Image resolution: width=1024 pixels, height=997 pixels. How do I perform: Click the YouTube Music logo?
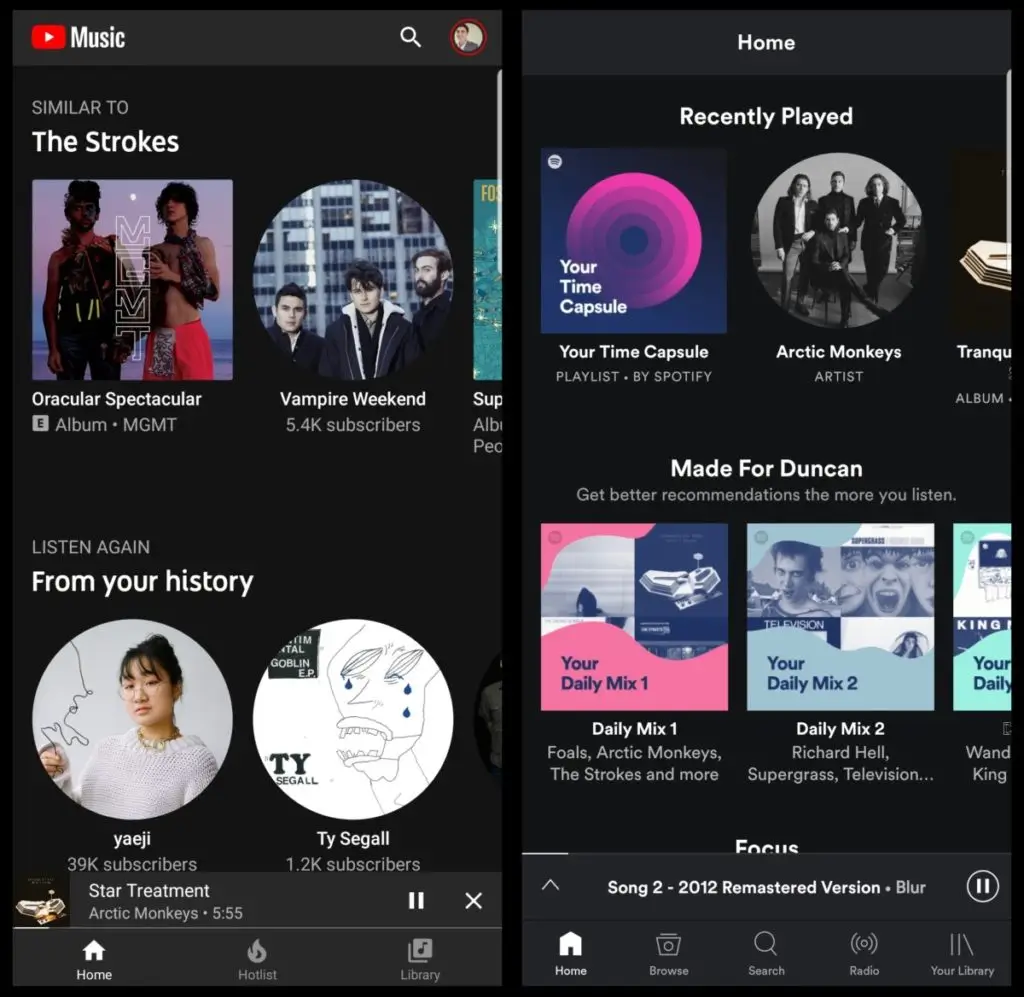point(78,38)
